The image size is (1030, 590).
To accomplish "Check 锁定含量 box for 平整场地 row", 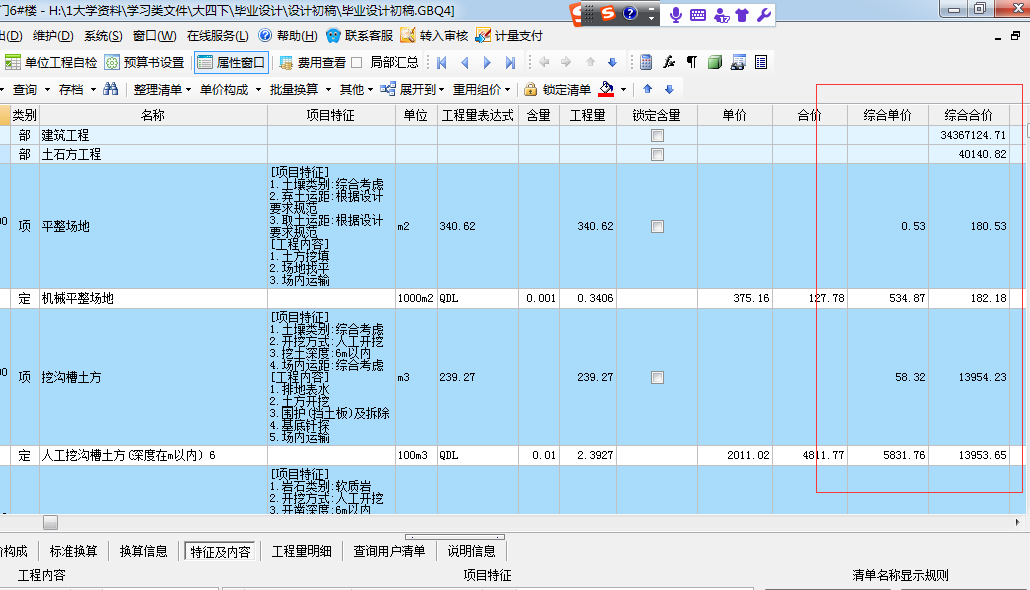I will tap(657, 227).
